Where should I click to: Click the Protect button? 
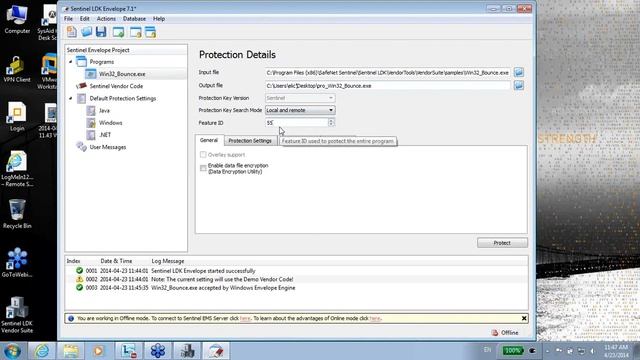[502, 243]
